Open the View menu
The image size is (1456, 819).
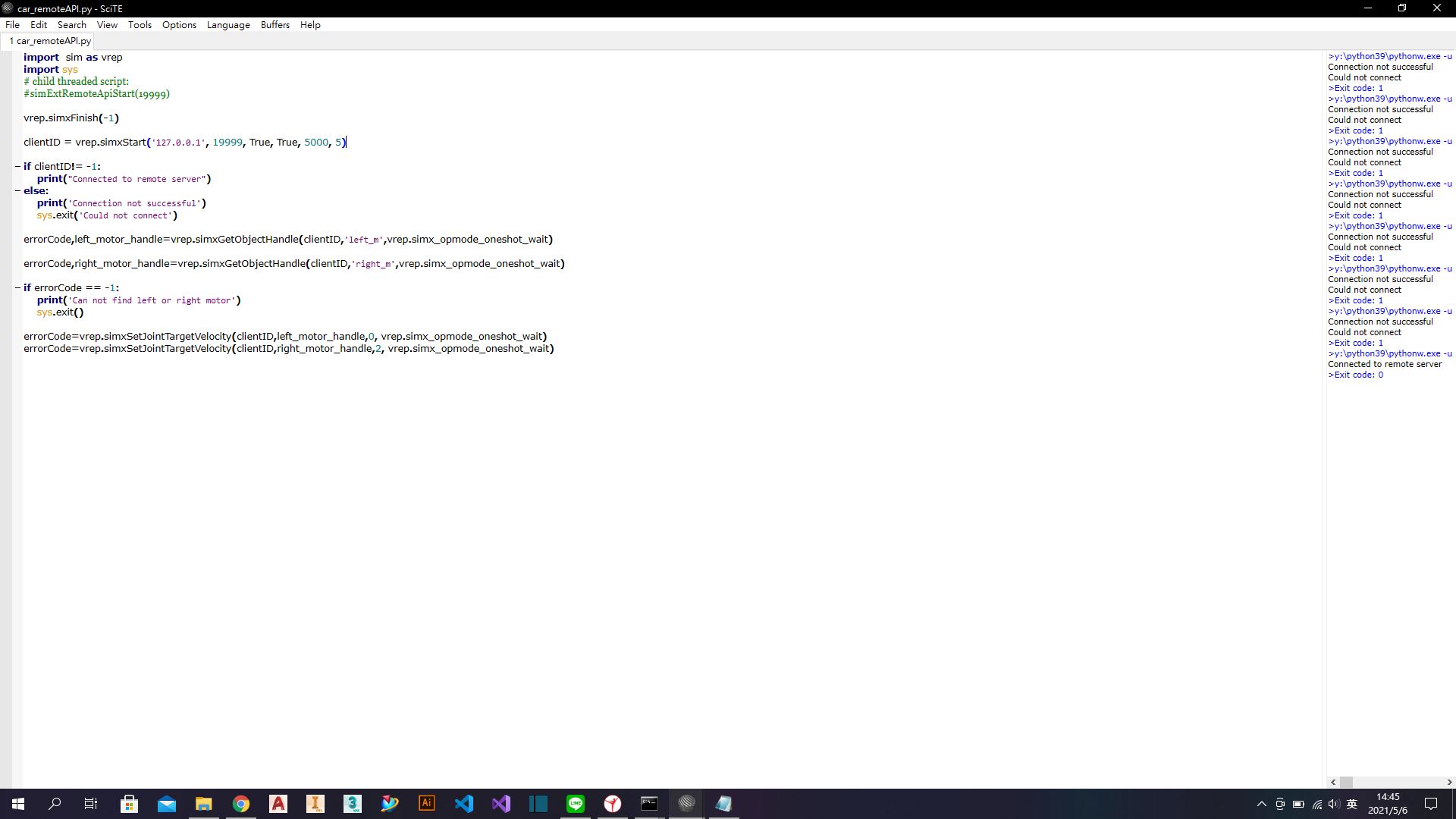click(107, 24)
